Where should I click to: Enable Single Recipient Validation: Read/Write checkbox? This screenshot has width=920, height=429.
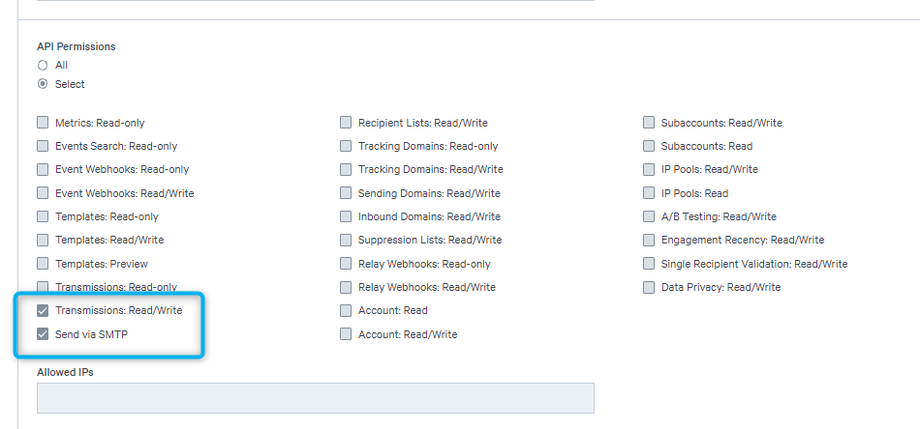pyautogui.click(x=649, y=264)
